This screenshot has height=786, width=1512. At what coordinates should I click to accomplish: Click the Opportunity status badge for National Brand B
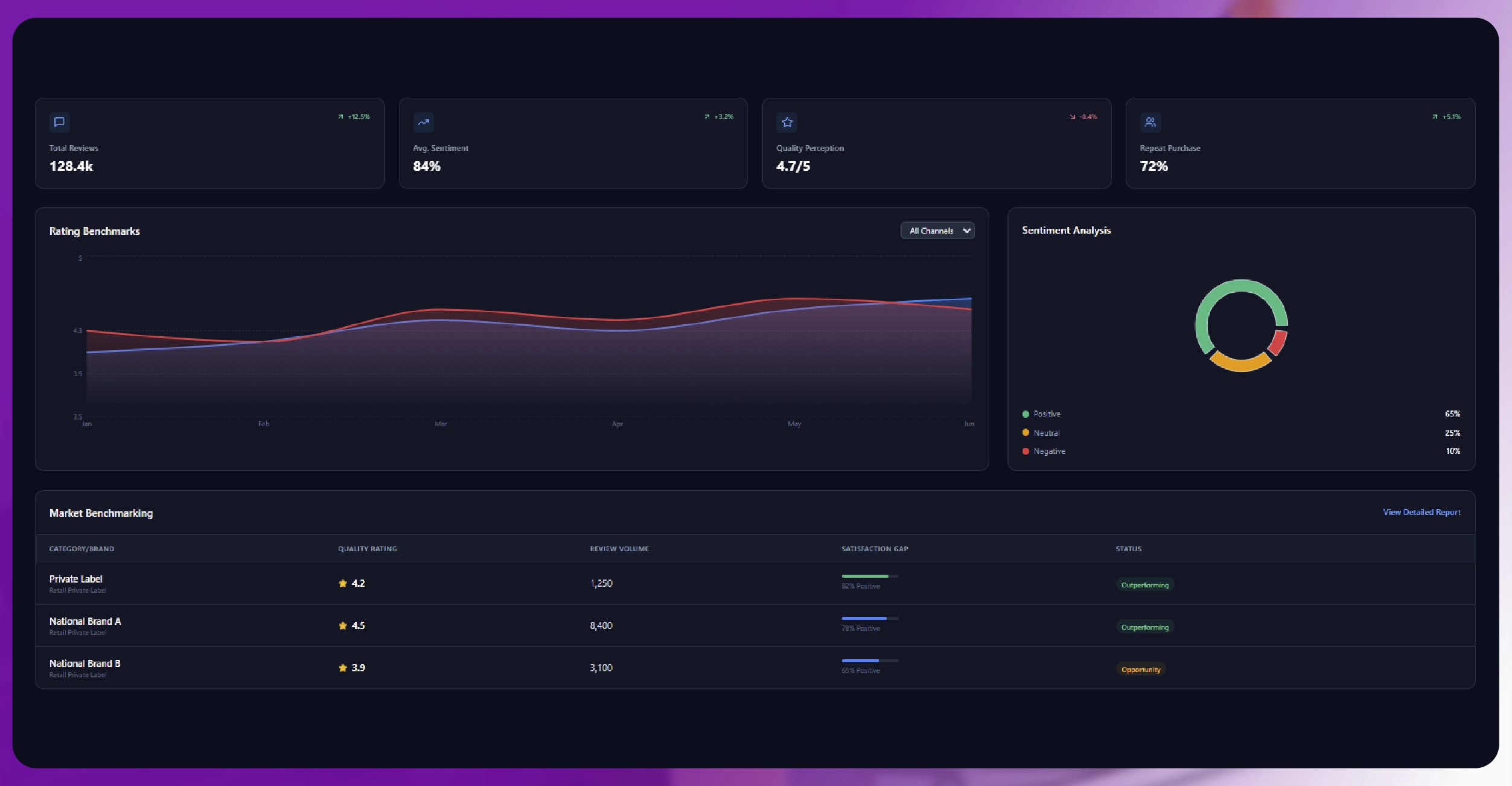click(x=1140, y=669)
